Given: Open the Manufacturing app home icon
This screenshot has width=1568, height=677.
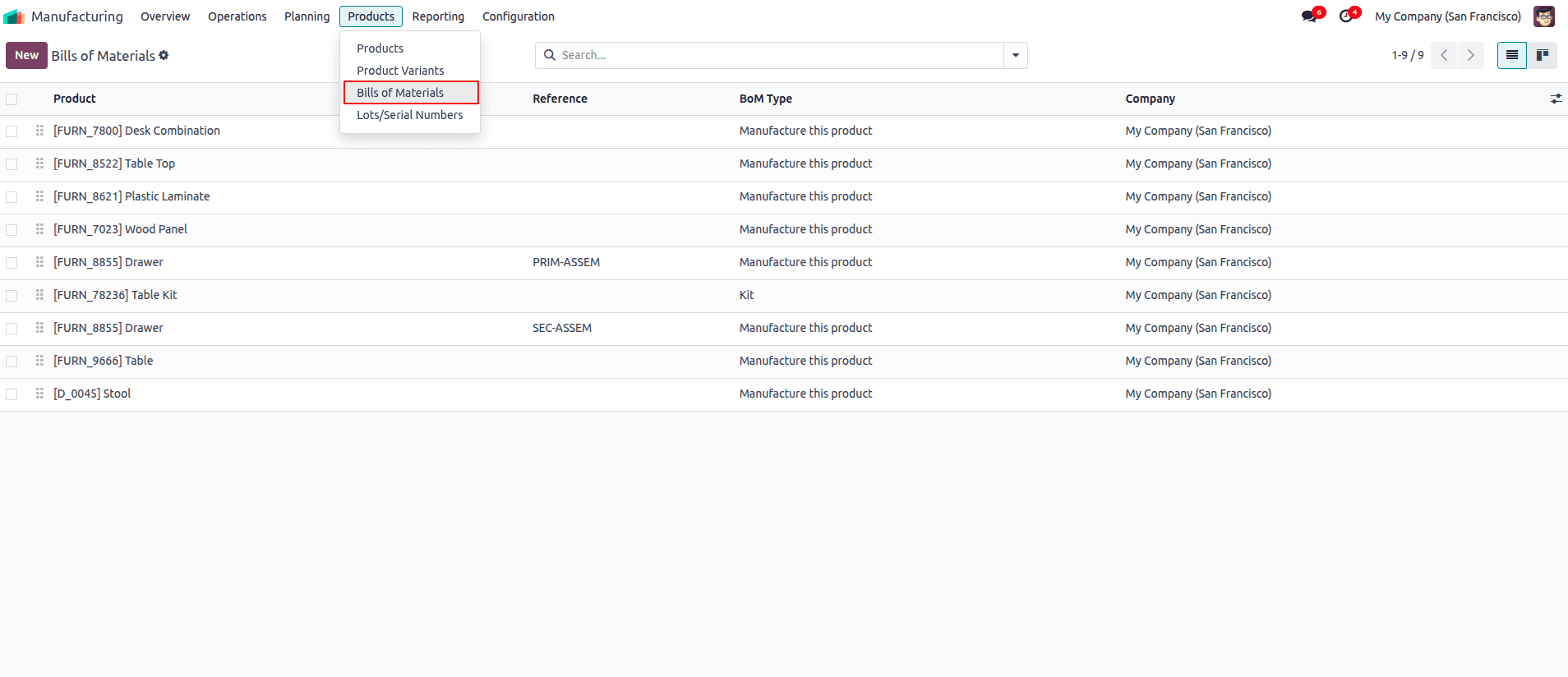Looking at the screenshot, I should [14, 16].
